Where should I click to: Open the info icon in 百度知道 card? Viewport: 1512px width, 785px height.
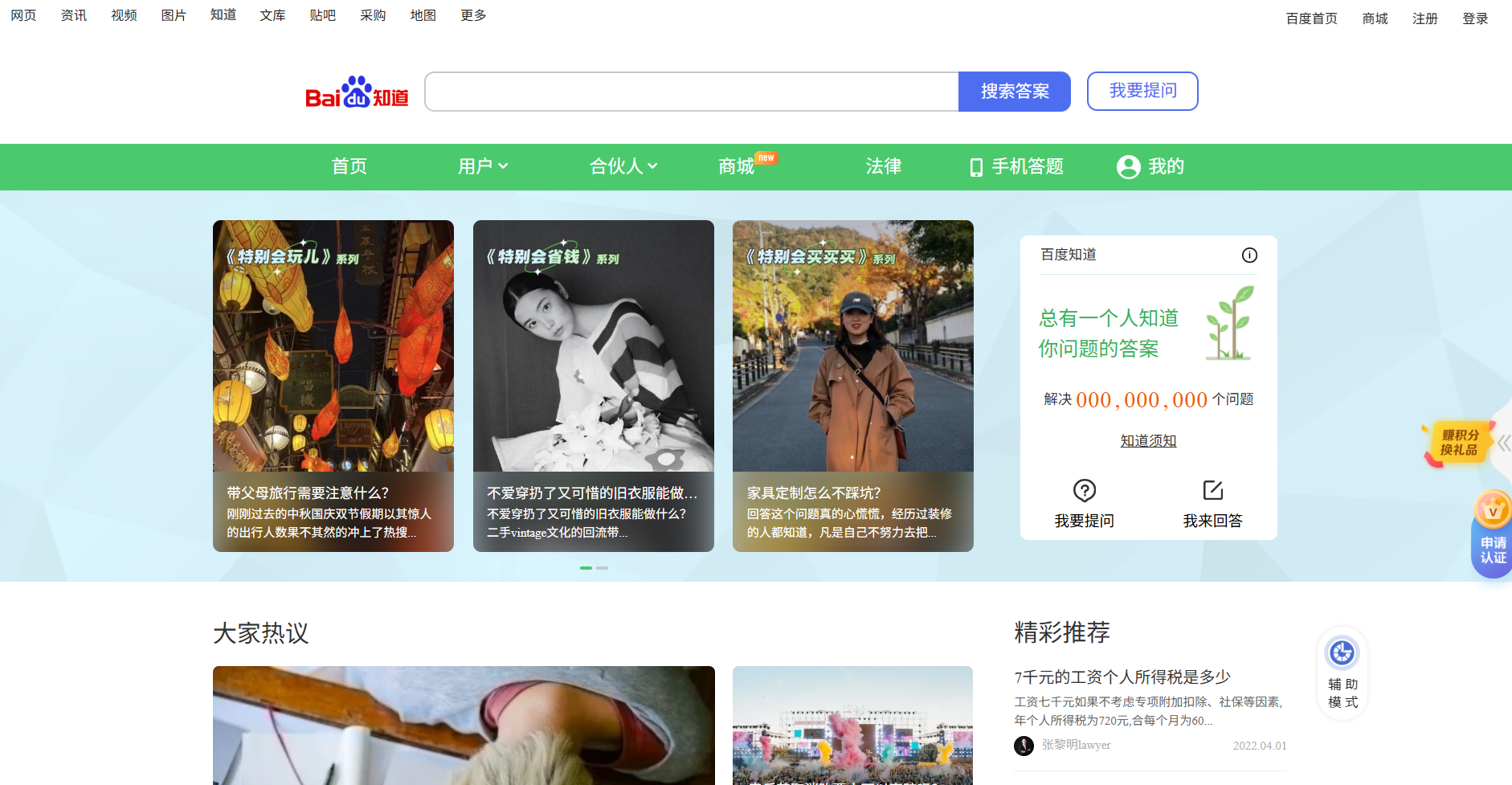point(1249,256)
